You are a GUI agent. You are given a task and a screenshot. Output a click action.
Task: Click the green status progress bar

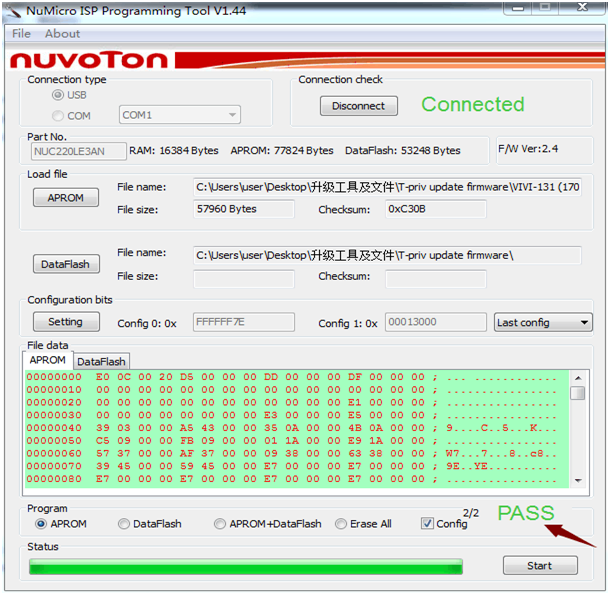246,567
